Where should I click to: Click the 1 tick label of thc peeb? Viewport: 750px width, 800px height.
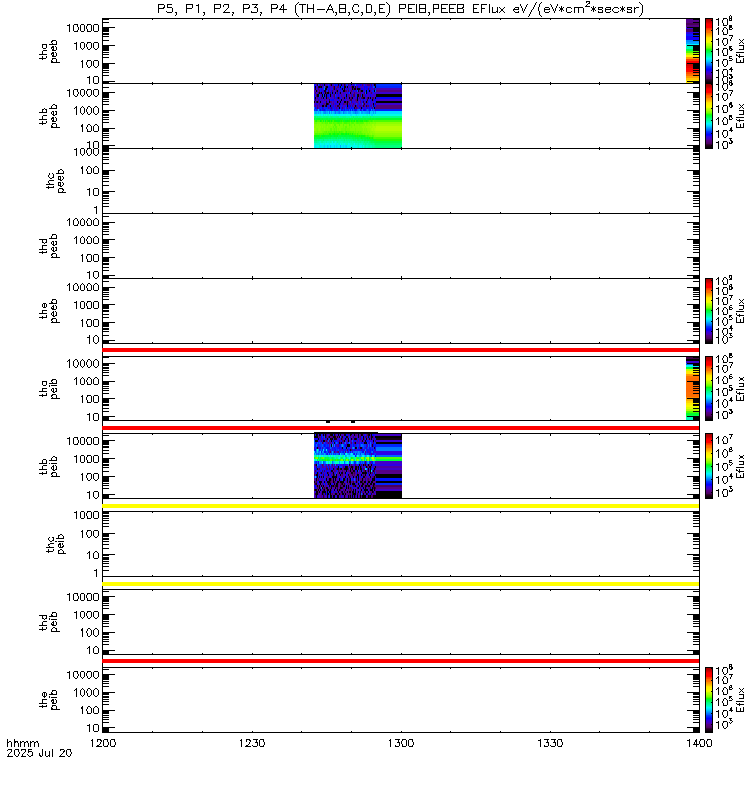(96, 210)
